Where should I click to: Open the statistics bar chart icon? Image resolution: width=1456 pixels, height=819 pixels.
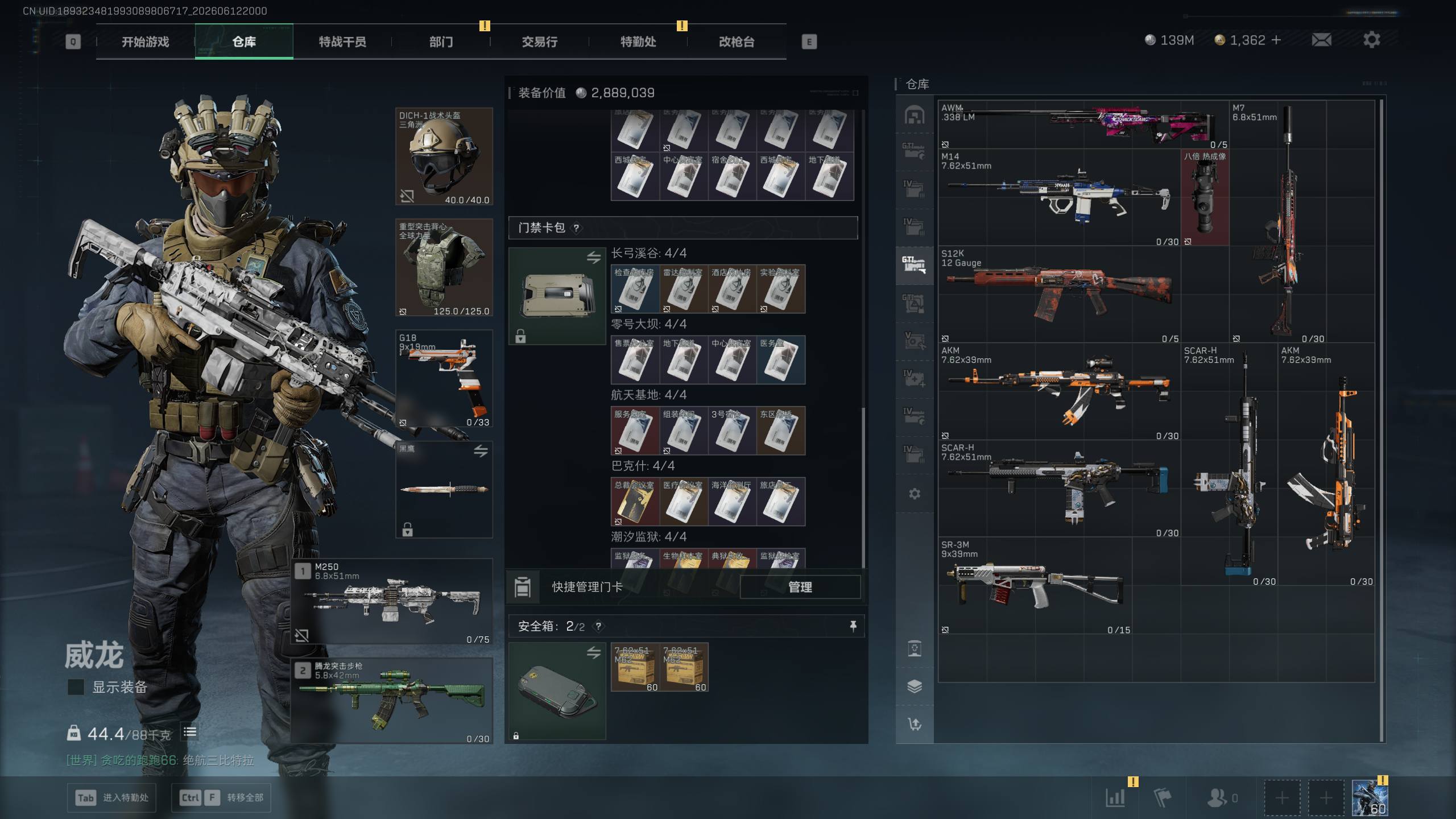1115,797
